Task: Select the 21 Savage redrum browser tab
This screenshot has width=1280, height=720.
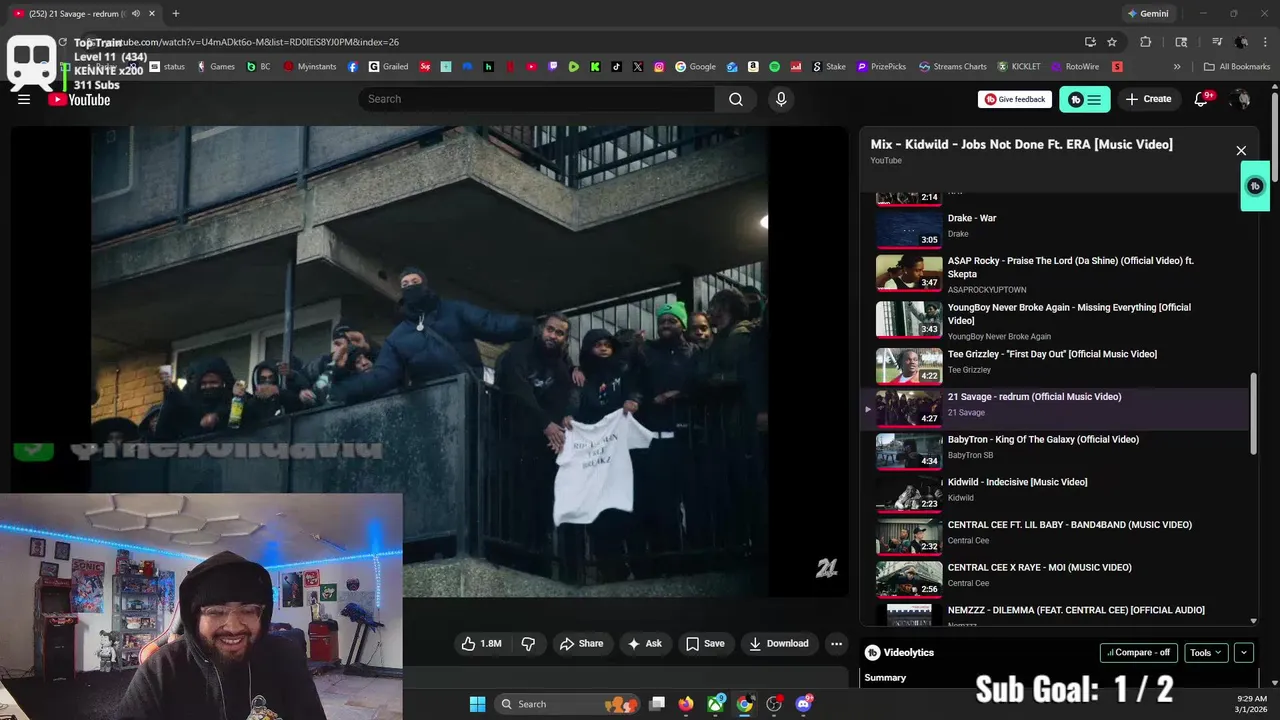Action: [85, 14]
